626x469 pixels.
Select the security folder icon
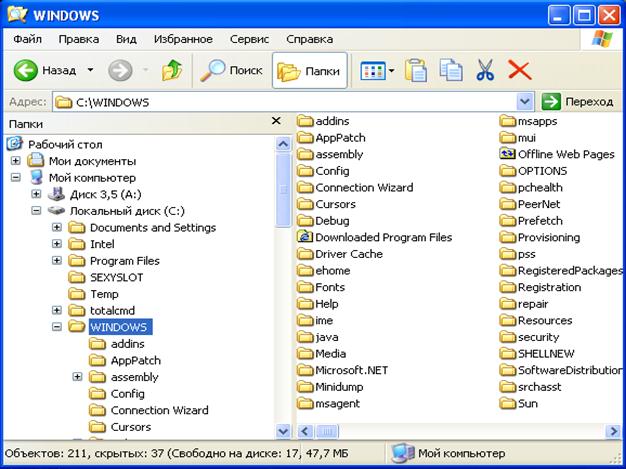(x=507, y=337)
